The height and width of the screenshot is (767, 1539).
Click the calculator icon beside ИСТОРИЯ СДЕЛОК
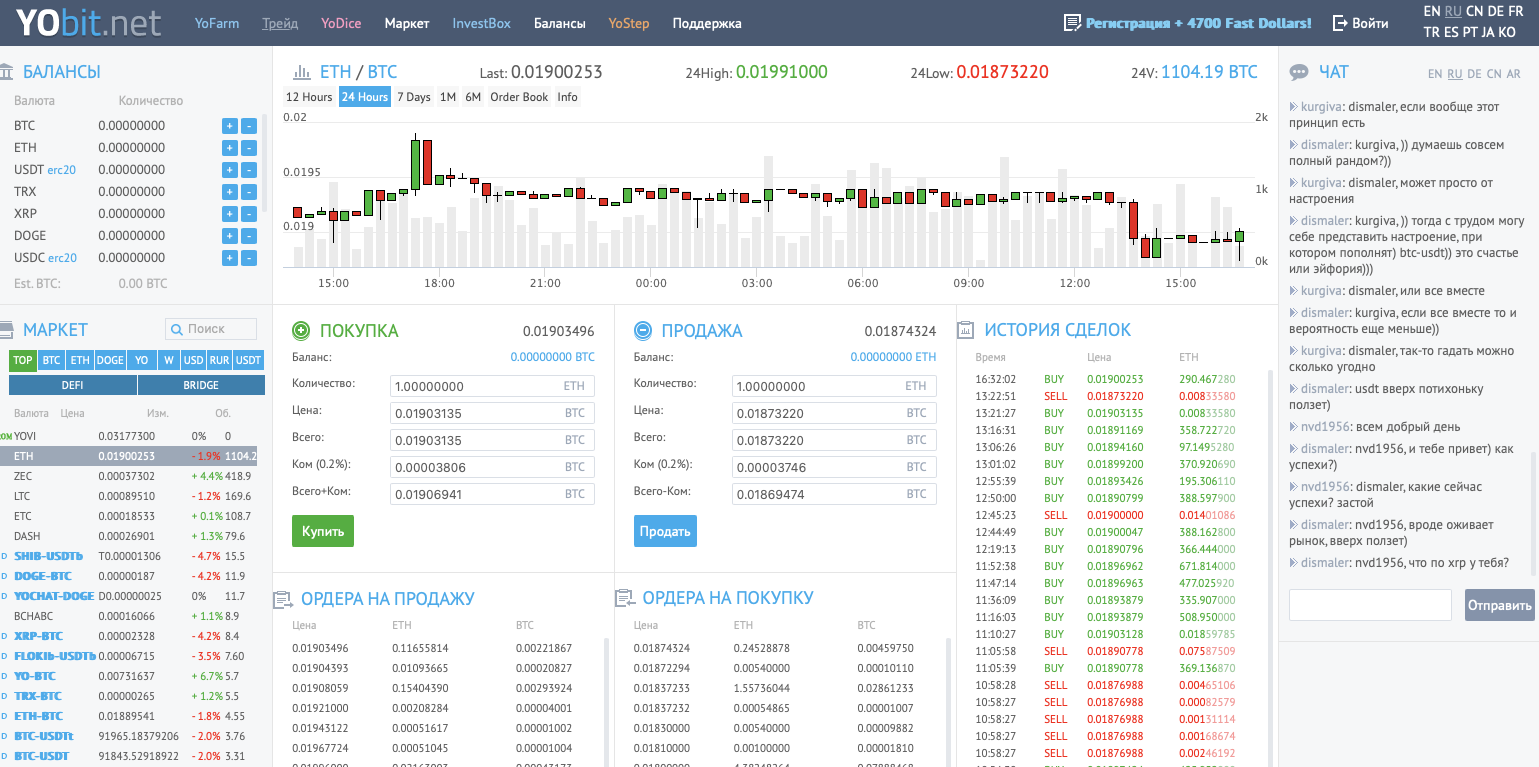(966, 330)
